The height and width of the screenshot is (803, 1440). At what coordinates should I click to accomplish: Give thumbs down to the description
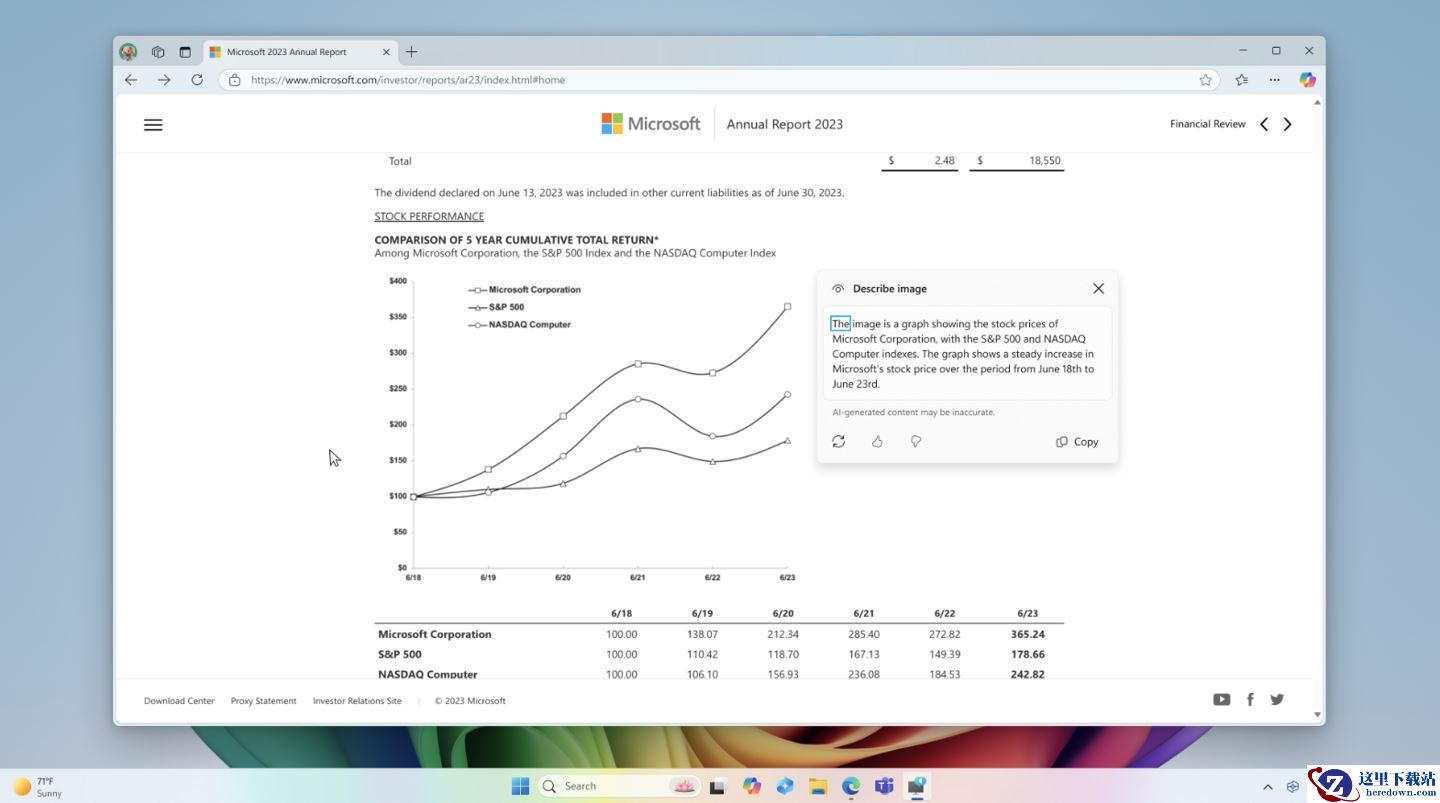pyautogui.click(x=915, y=441)
